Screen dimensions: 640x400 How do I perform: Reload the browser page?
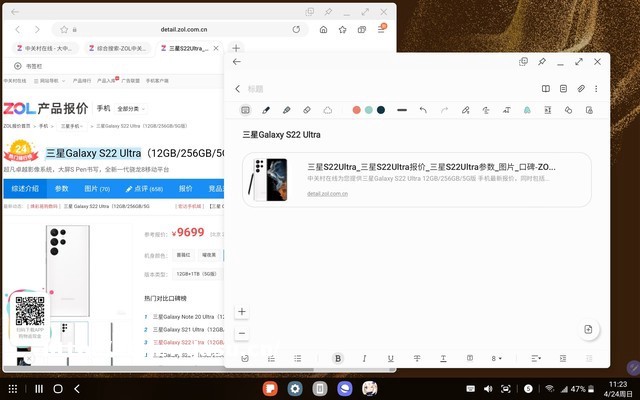click(296, 30)
